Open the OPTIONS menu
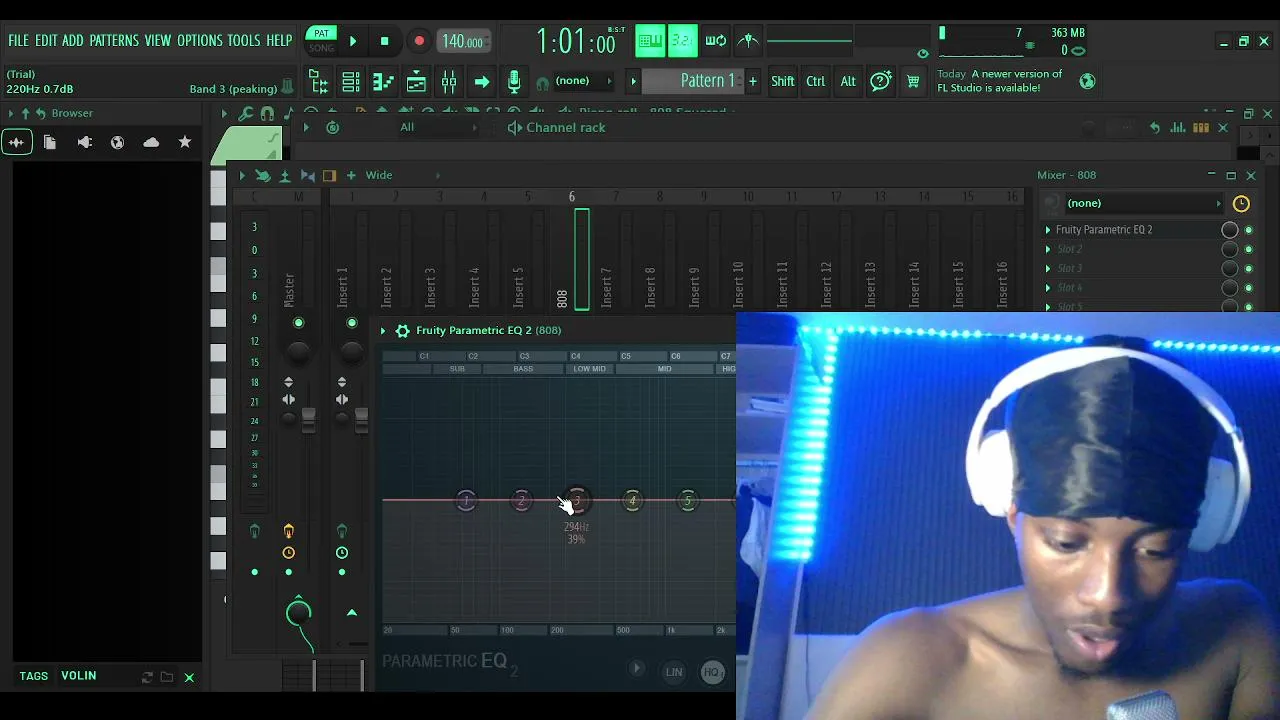This screenshot has width=1280, height=720. point(200,41)
